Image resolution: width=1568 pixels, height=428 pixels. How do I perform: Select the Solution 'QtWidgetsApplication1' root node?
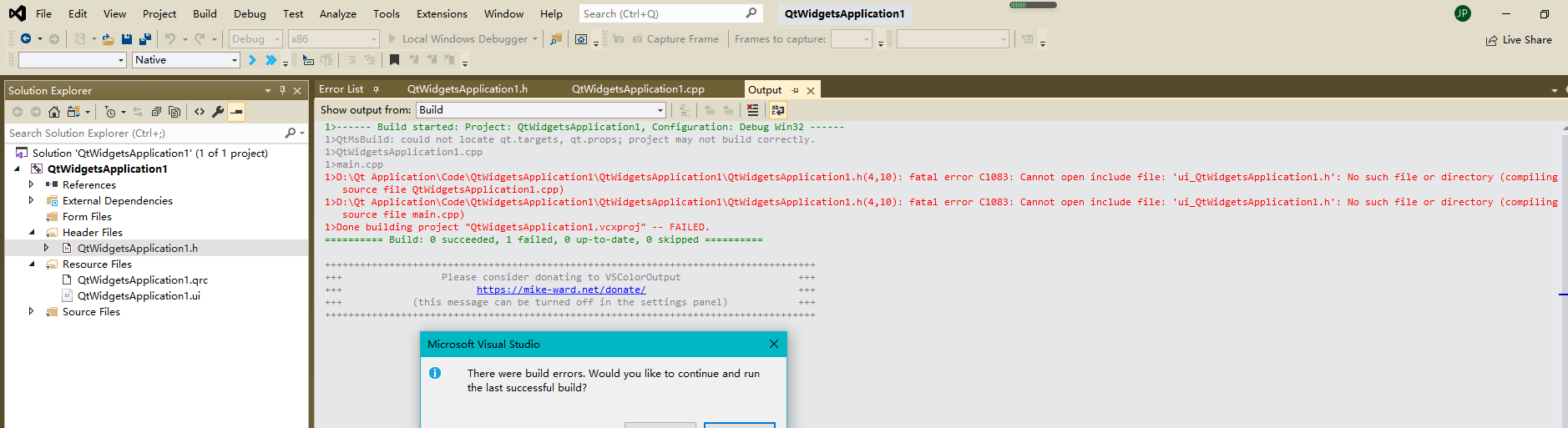pyautogui.click(x=150, y=154)
